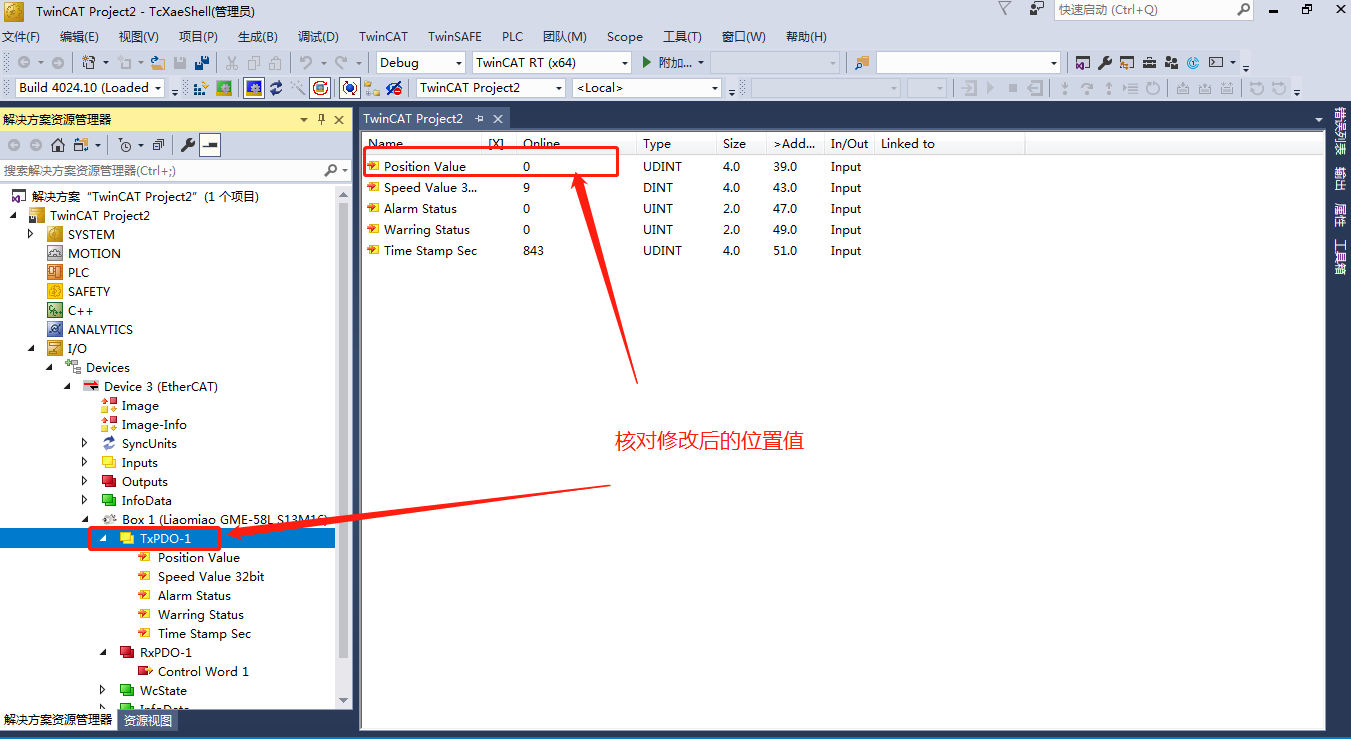The width and height of the screenshot is (1351, 739).
Task: Open the Debug configuration dropdown
Action: point(421,62)
